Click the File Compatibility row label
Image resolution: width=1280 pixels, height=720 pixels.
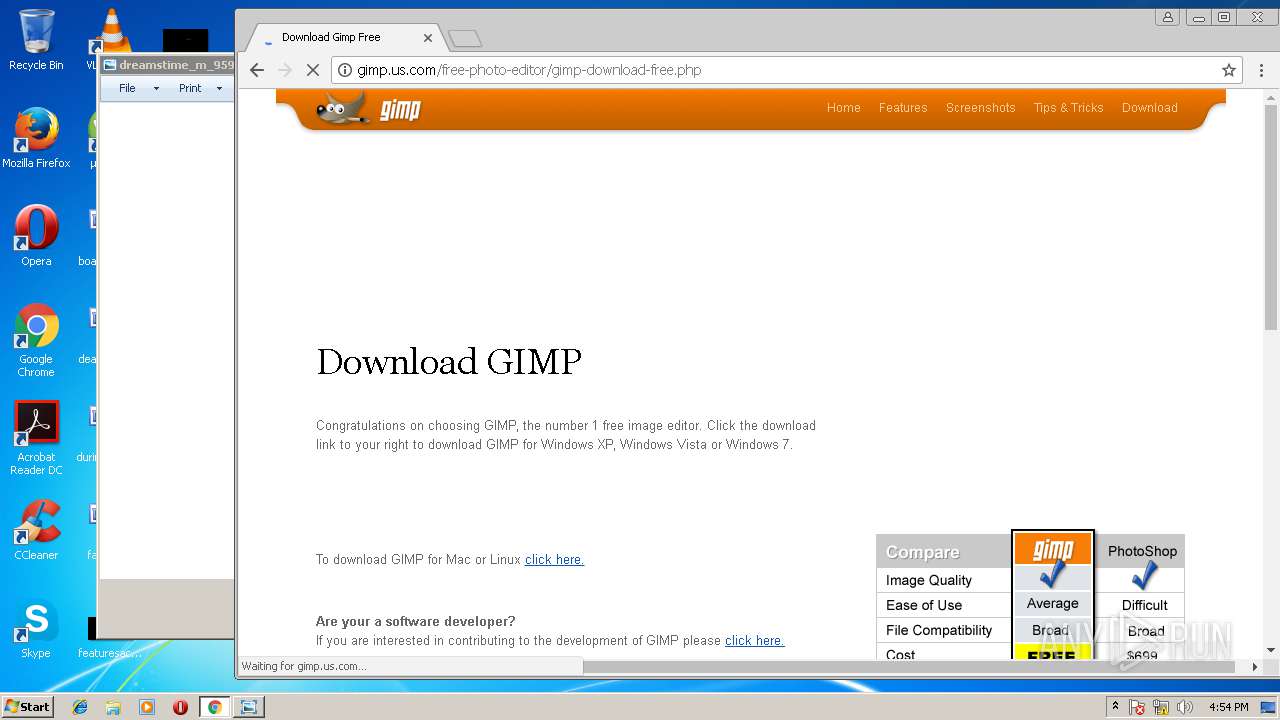tap(939, 630)
